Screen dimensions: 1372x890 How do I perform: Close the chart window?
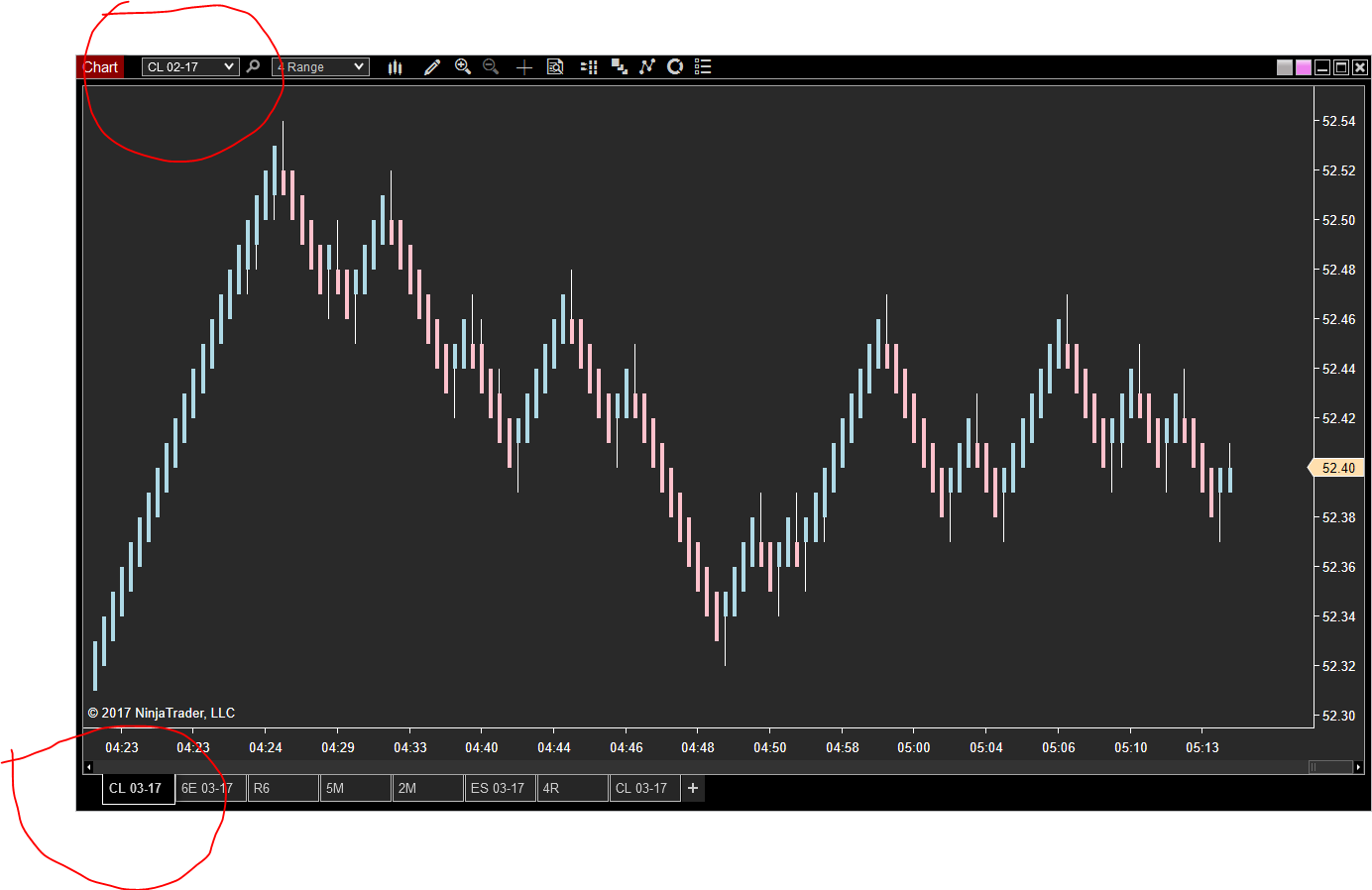pyautogui.click(x=1360, y=67)
